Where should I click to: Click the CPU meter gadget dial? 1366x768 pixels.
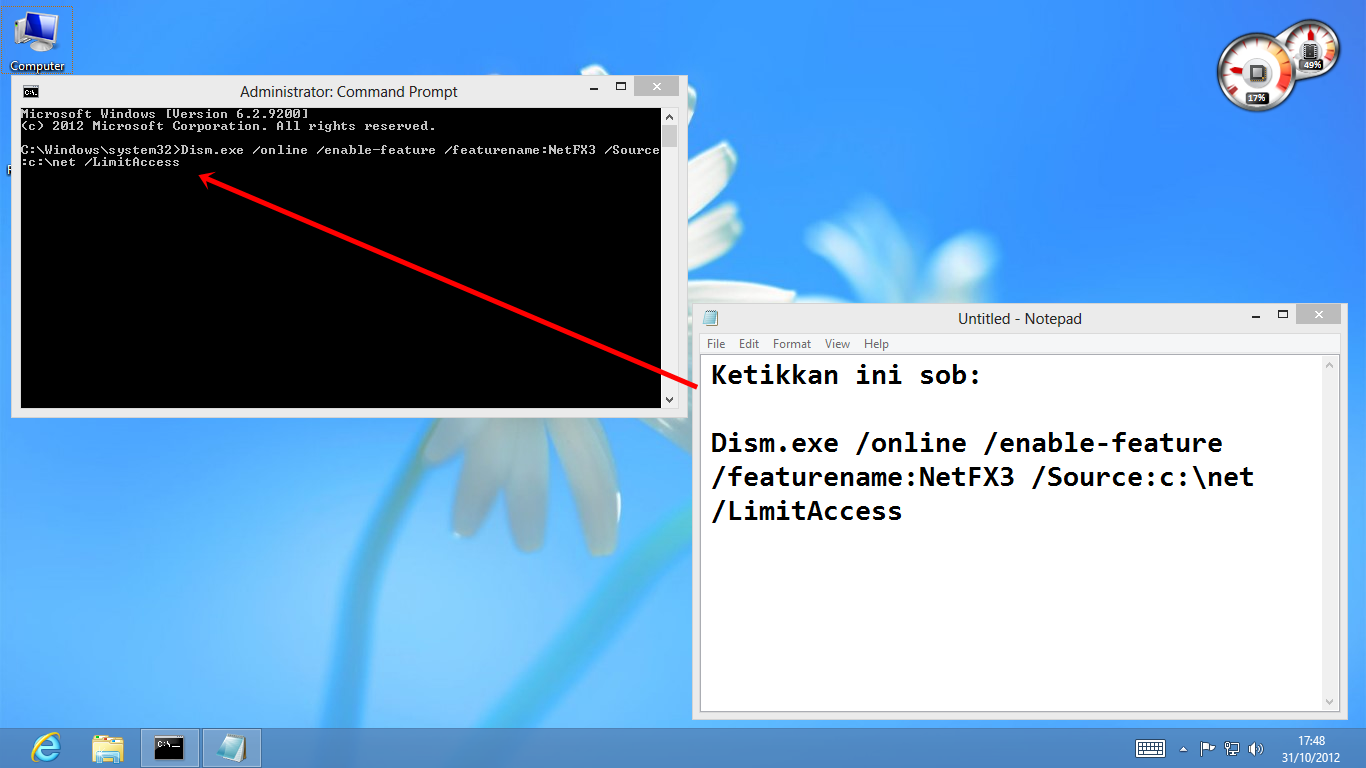point(1256,71)
